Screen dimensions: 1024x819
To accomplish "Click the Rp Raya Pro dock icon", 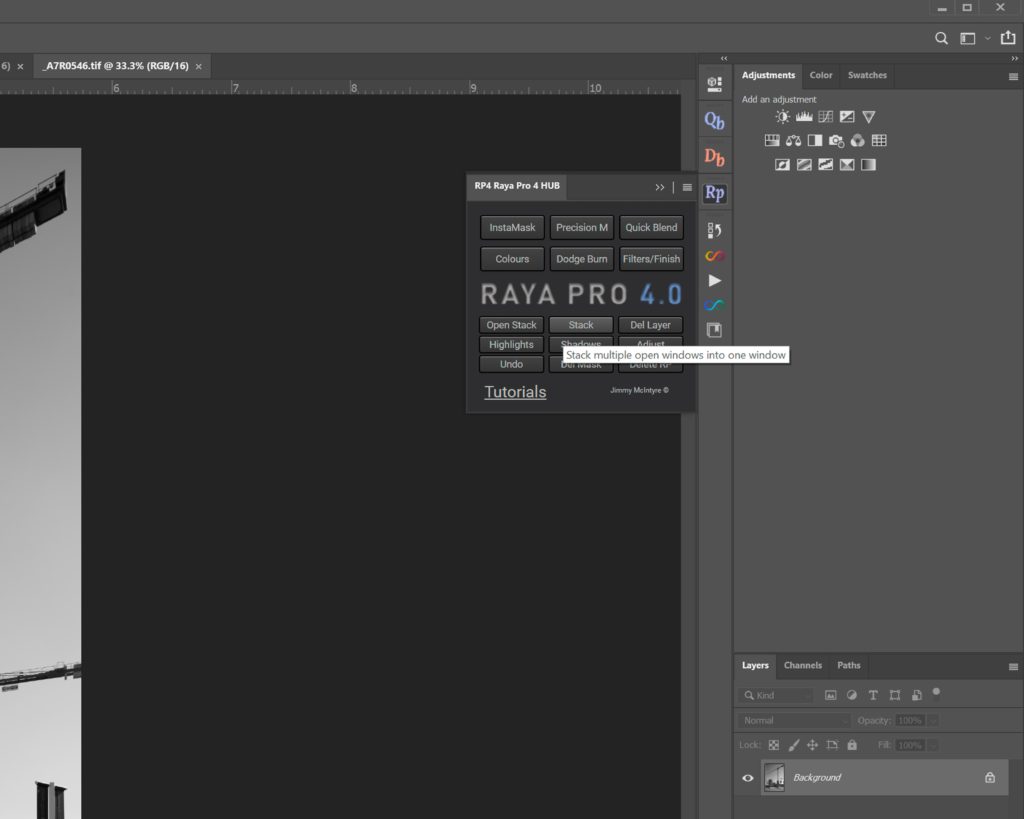I will tap(714, 193).
